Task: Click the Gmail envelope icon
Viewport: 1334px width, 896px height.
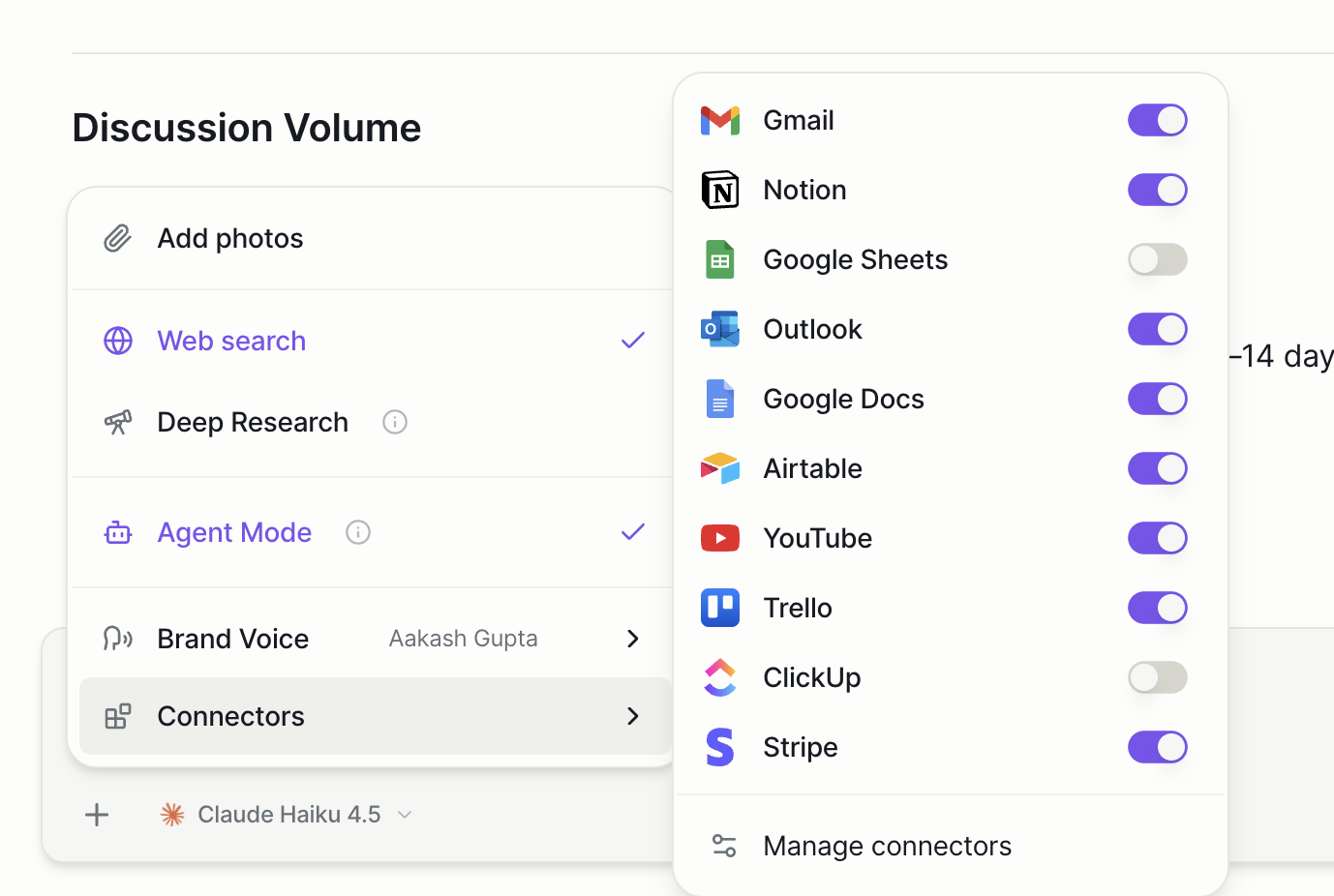Action: click(719, 121)
